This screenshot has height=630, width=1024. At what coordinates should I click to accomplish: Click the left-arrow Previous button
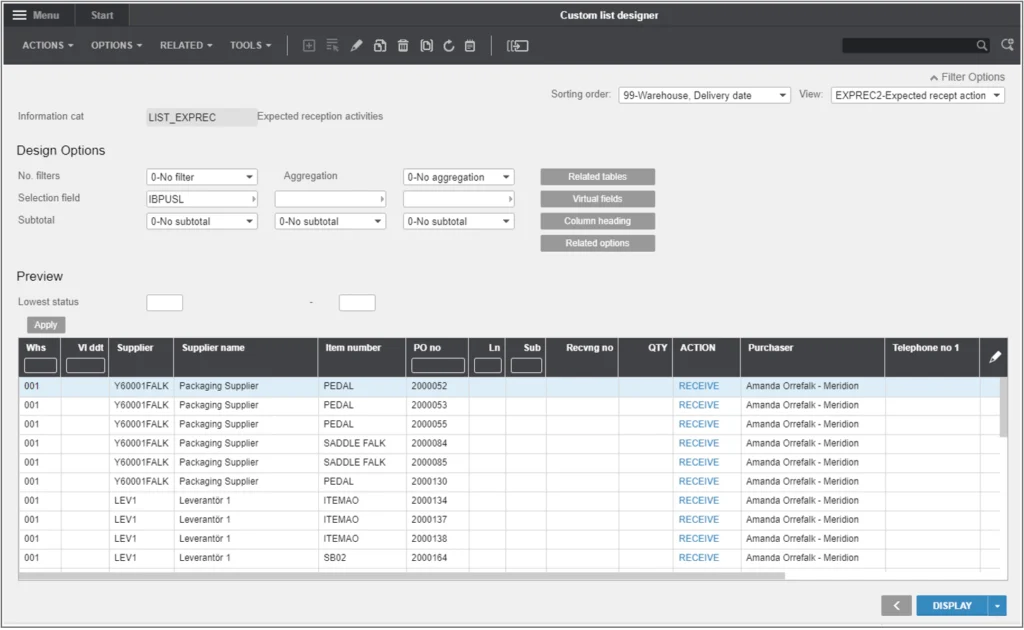[x=896, y=605]
